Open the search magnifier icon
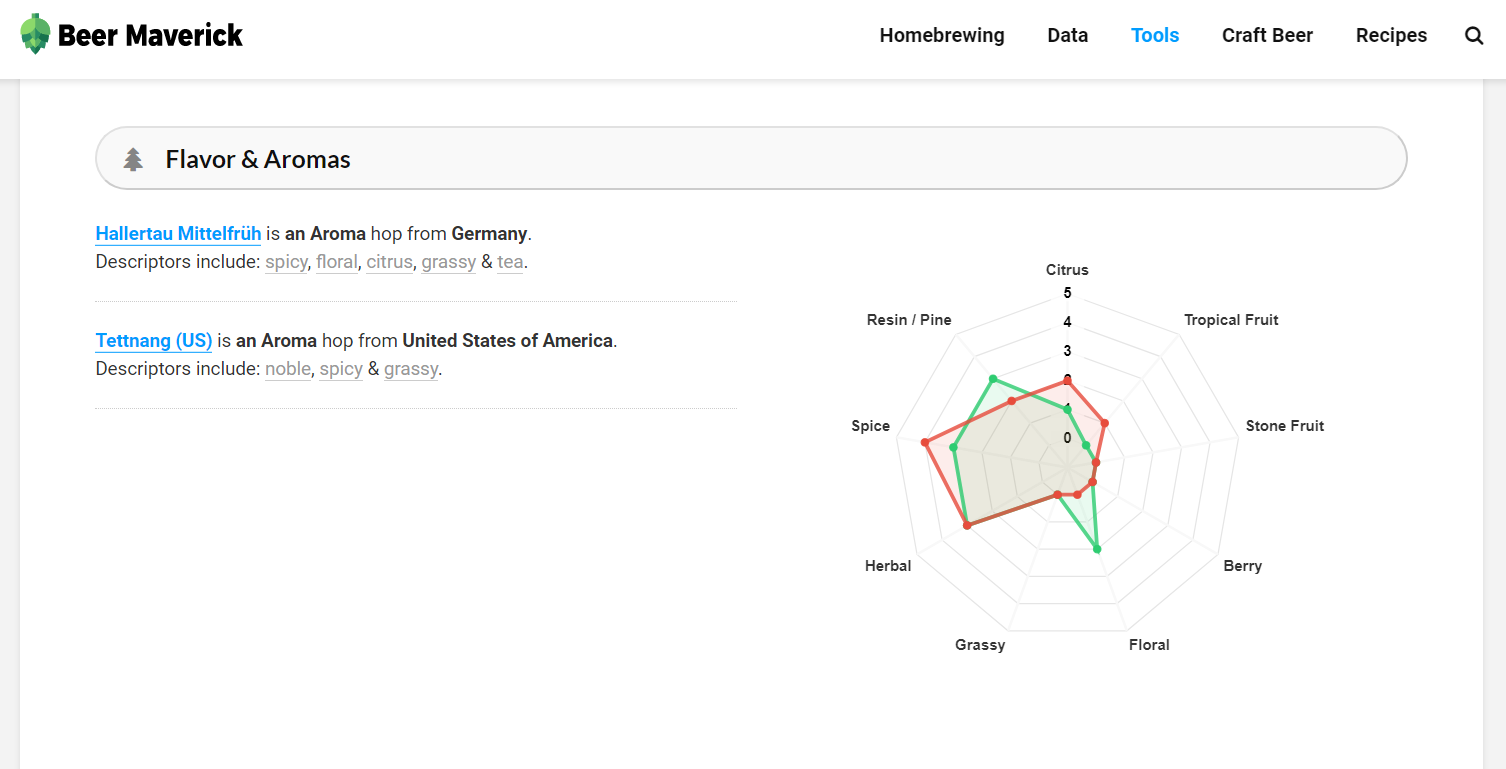Image resolution: width=1506 pixels, height=769 pixels. (1474, 35)
